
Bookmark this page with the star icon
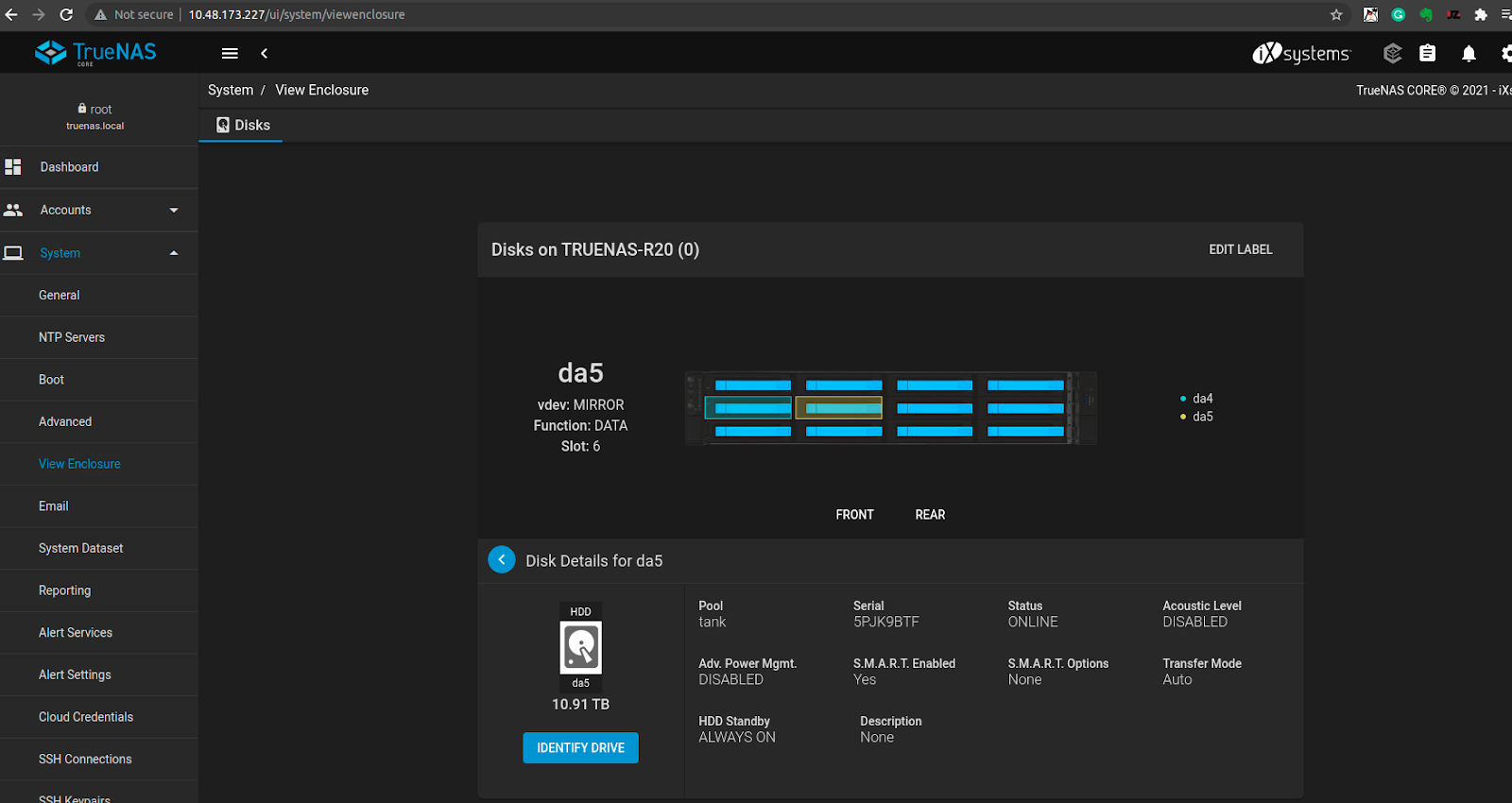pos(1336,14)
